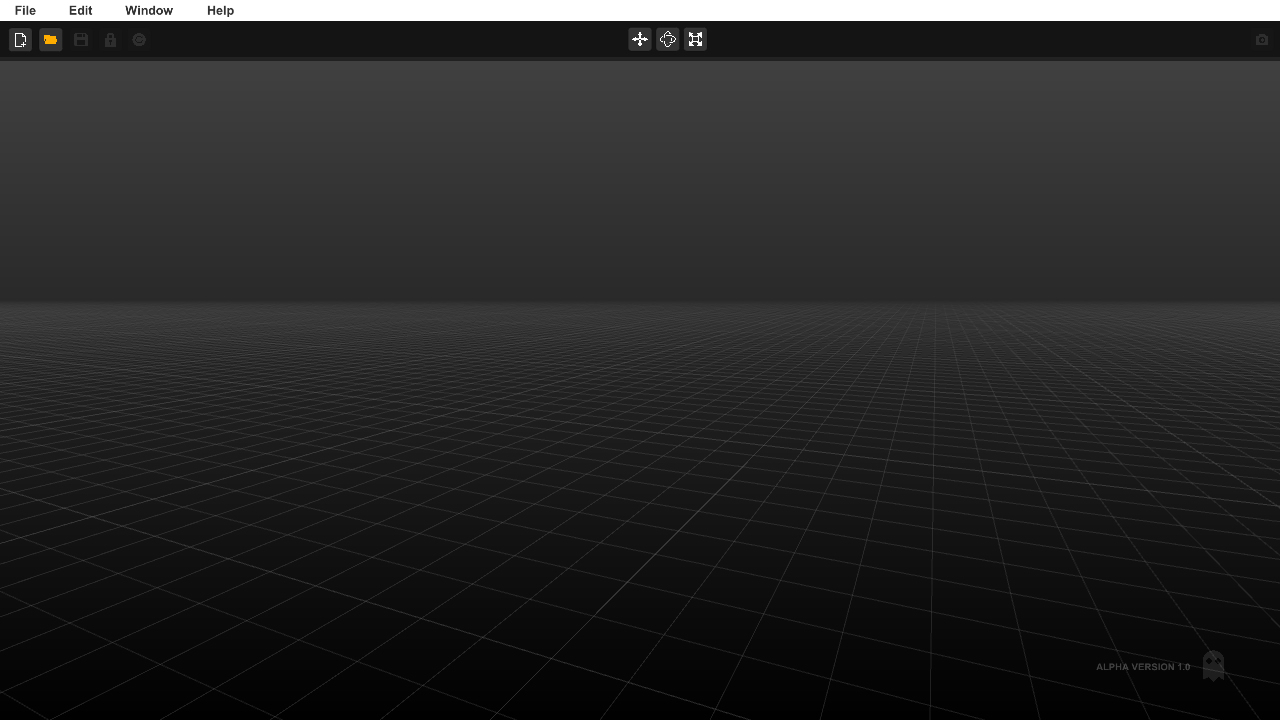1280x720 pixels.
Task: Click the ALPHA VERSION 1.0 label
Action: (x=1142, y=667)
